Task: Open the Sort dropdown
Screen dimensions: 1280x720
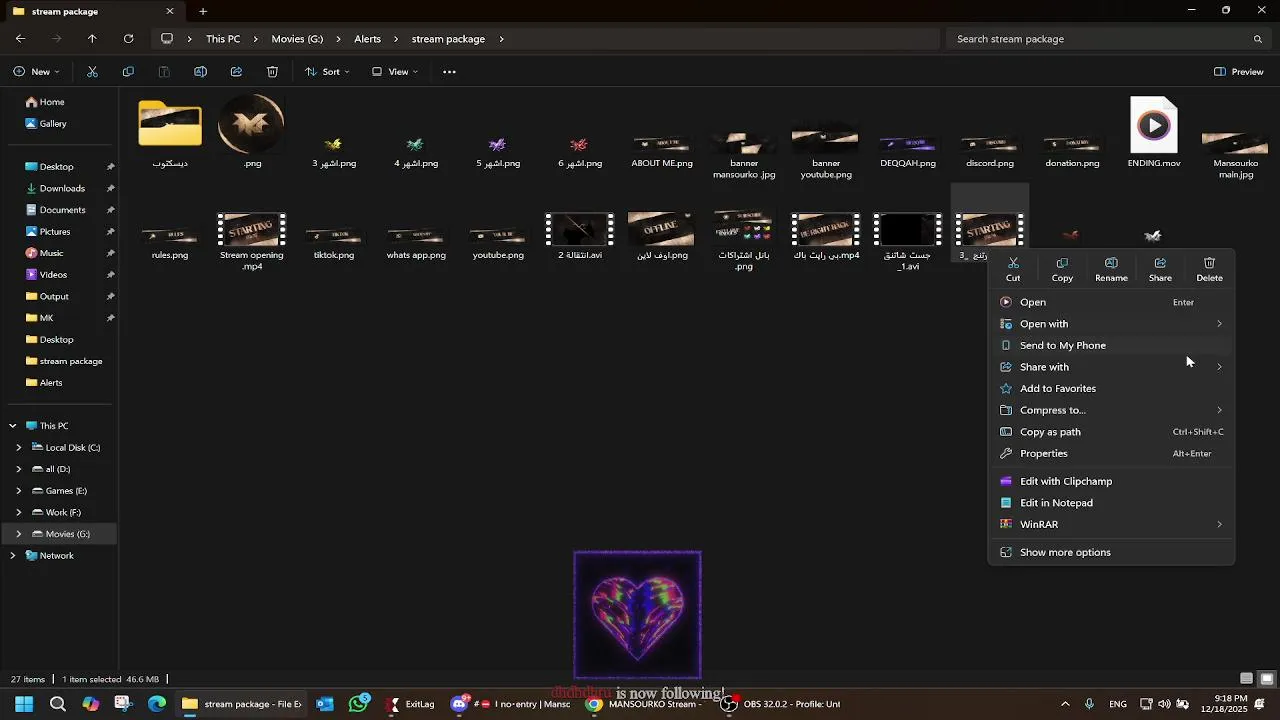Action: [x=327, y=72]
